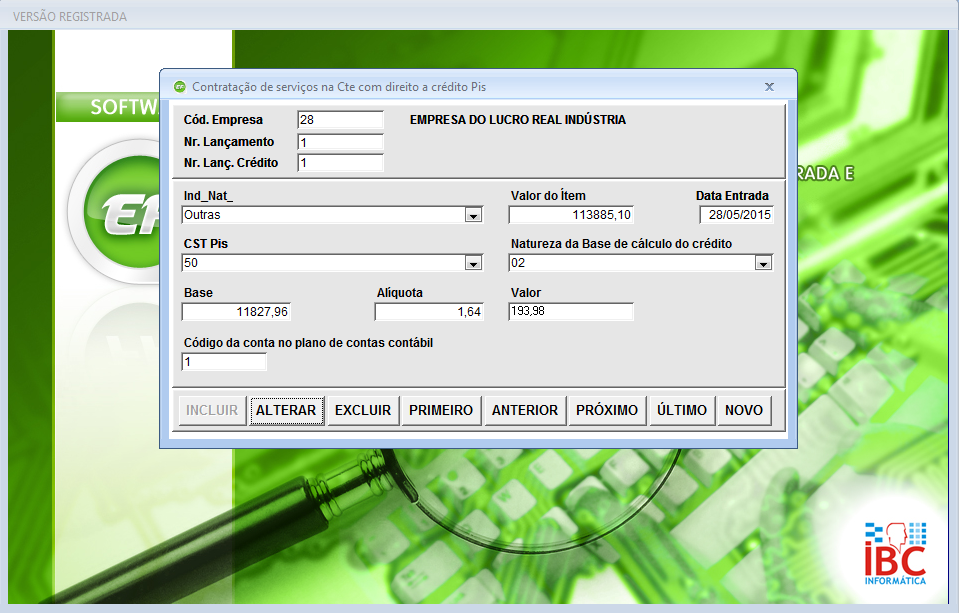Focus the Nr. Lanç. Crédito field
The width and height of the screenshot is (959, 613).
coord(341,163)
